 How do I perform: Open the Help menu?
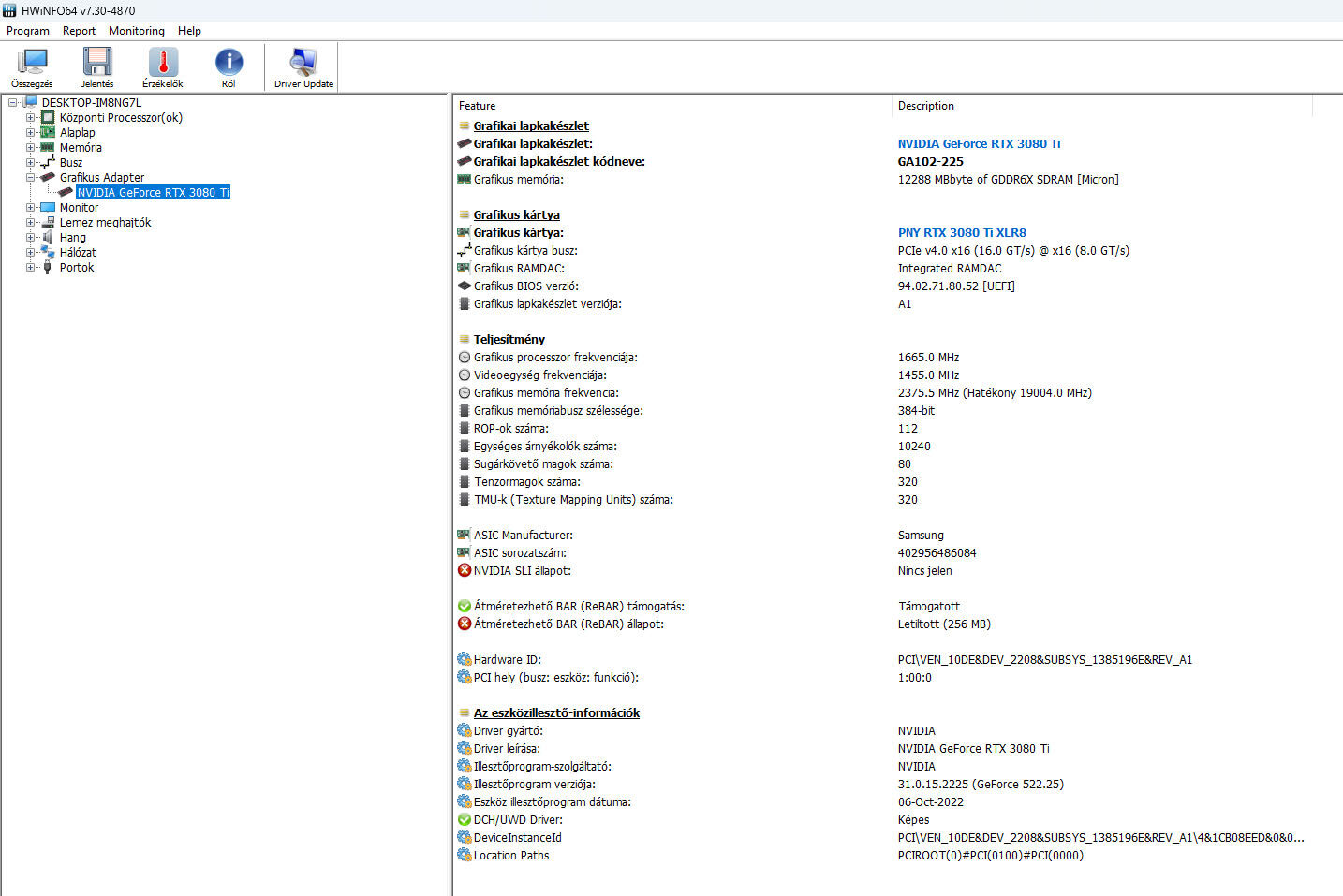click(189, 31)
